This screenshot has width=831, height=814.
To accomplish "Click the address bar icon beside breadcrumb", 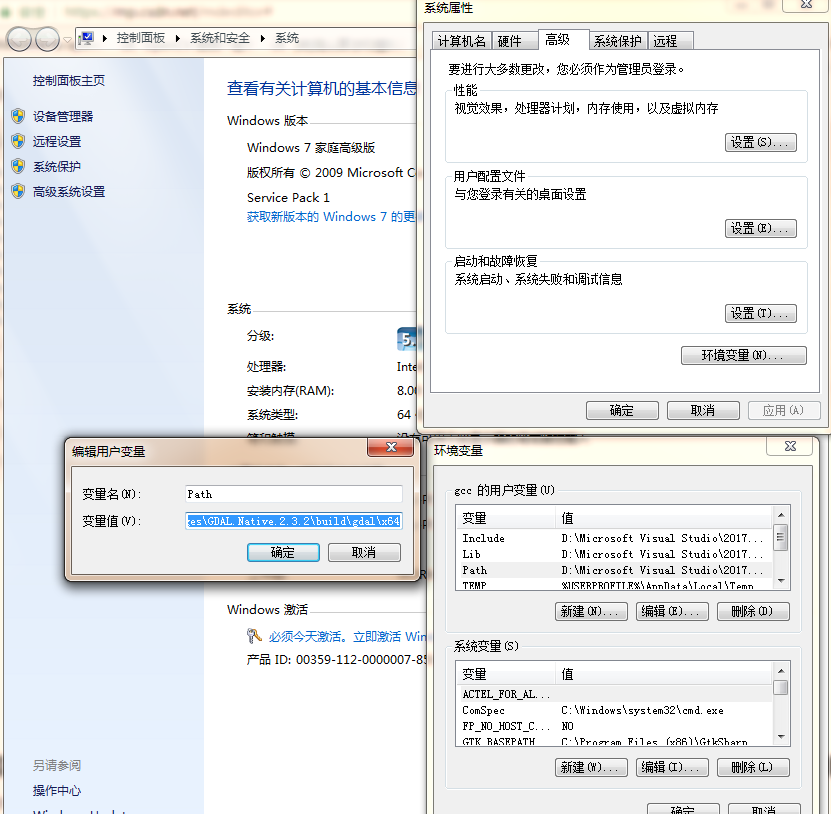I will pyautogui.click(x=88, y=38).
